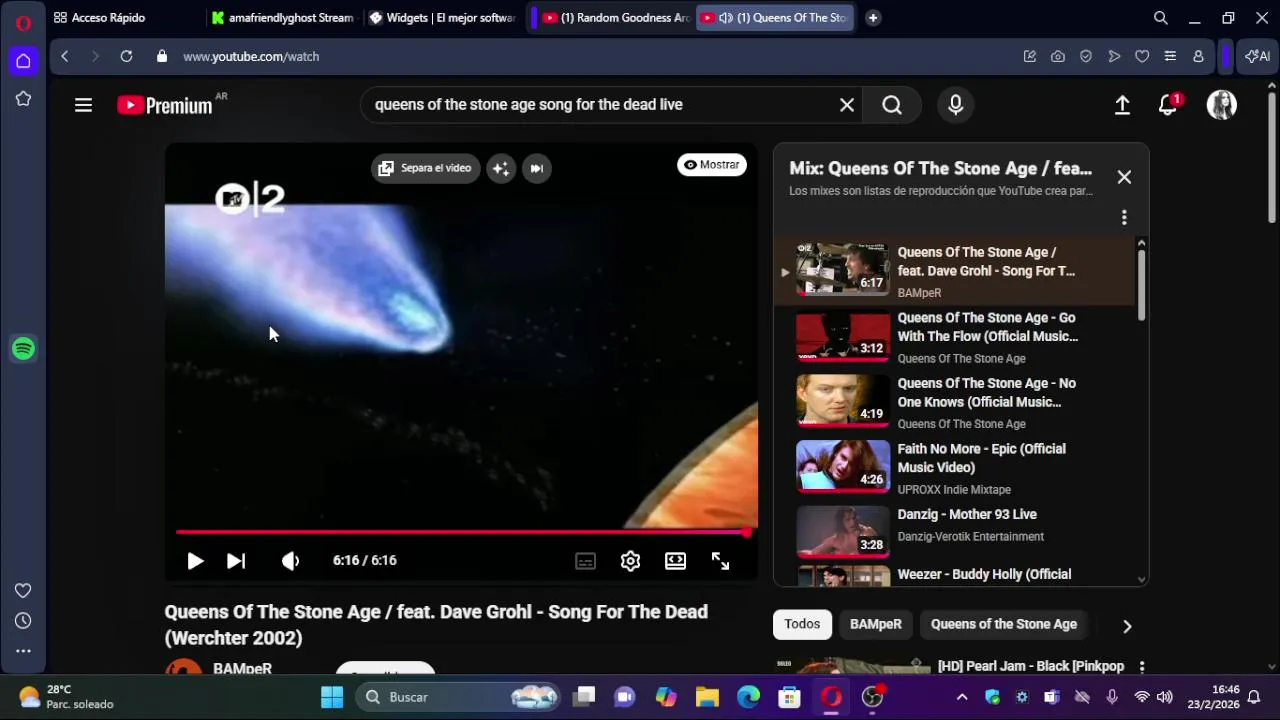This screenshot has width=1280, height=720.
Task: Go back to previous page
Action: (x=65, y=57)
